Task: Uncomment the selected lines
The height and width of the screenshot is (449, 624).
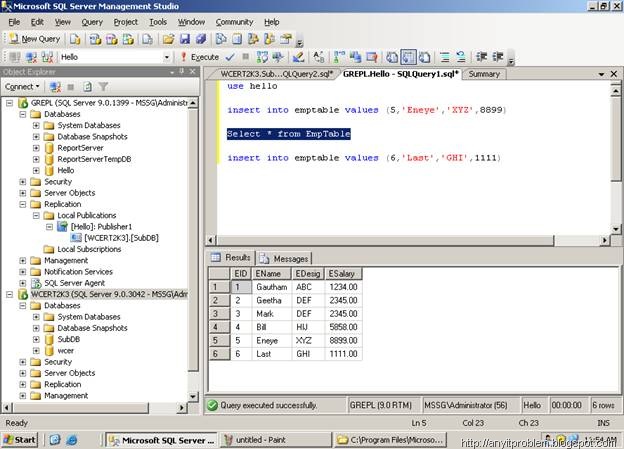Action: (x=461, y=57)
